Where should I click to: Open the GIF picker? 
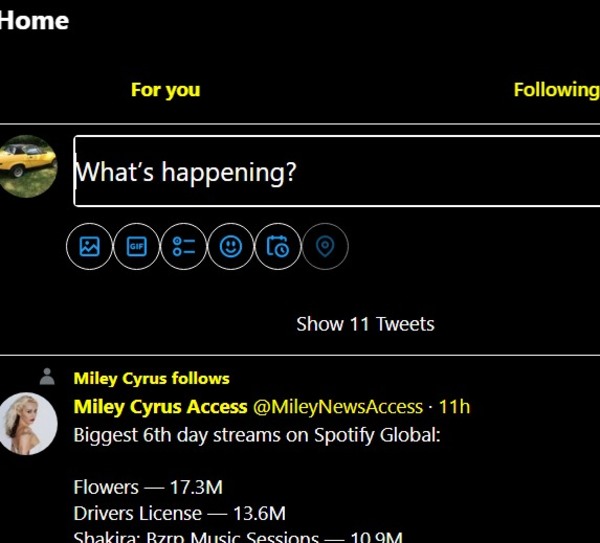pos(137,246)
